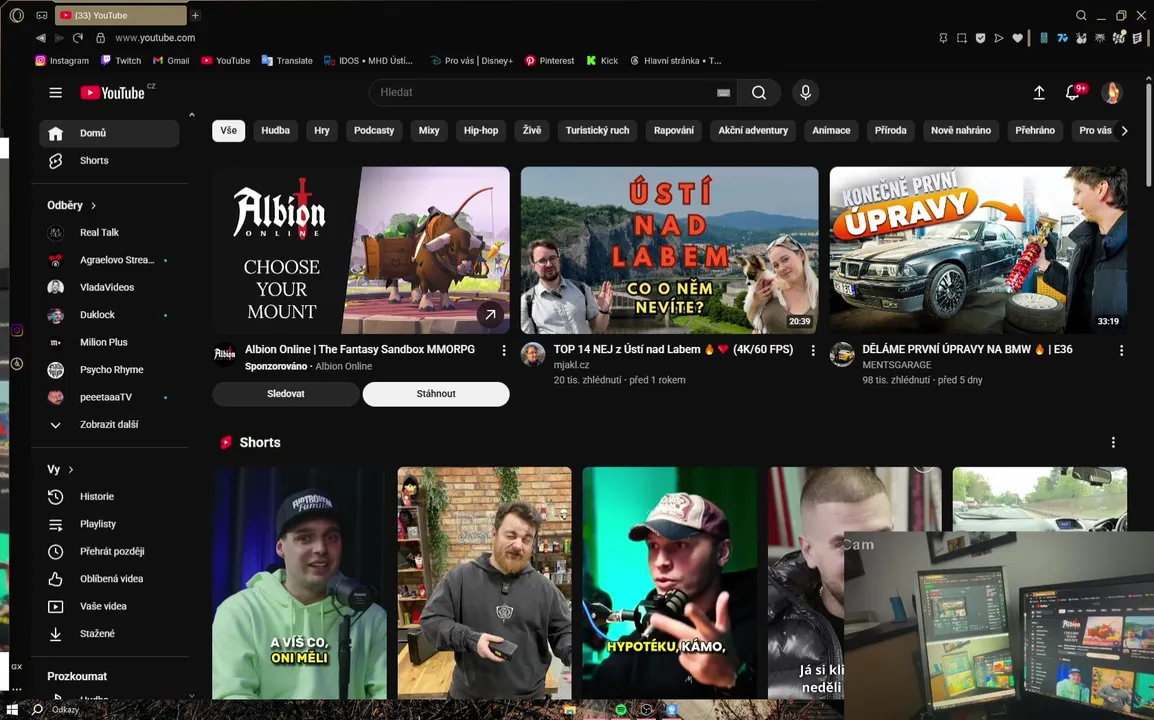The image size is (1154, 720).
Task: Start voice search with microphone icon
Action: click(805, 93)
